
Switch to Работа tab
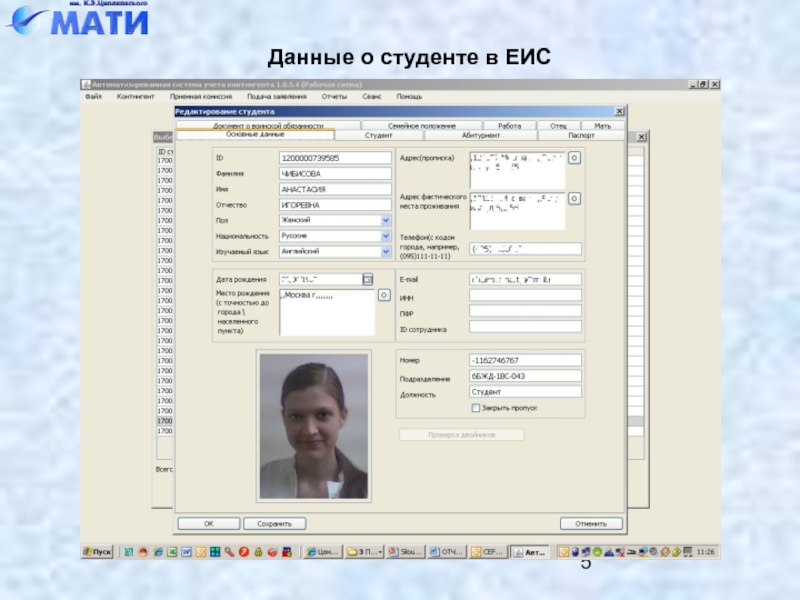click(x=509, y=126)
